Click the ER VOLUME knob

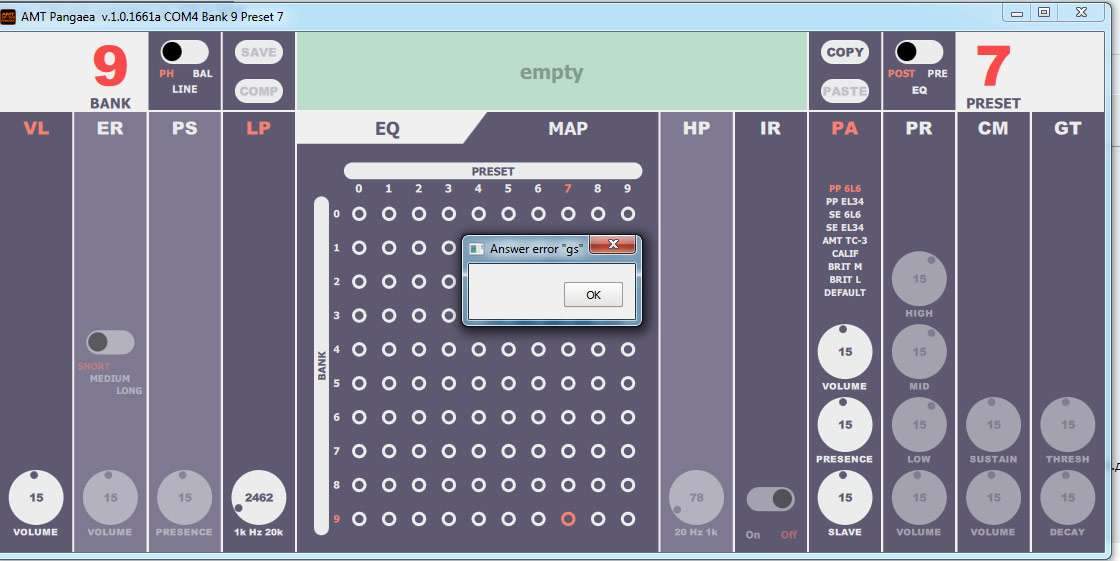(x=110, y=497)
